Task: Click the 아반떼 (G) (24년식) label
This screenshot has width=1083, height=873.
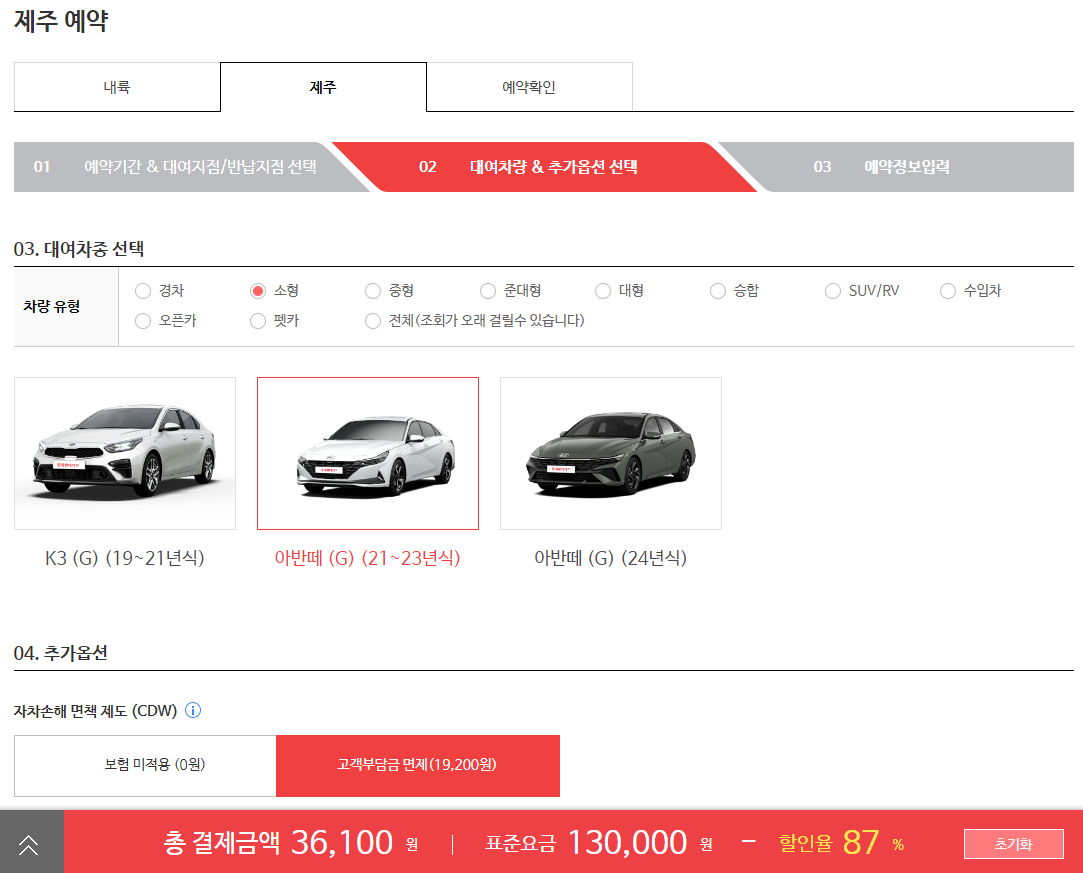Action: (611, 558)
